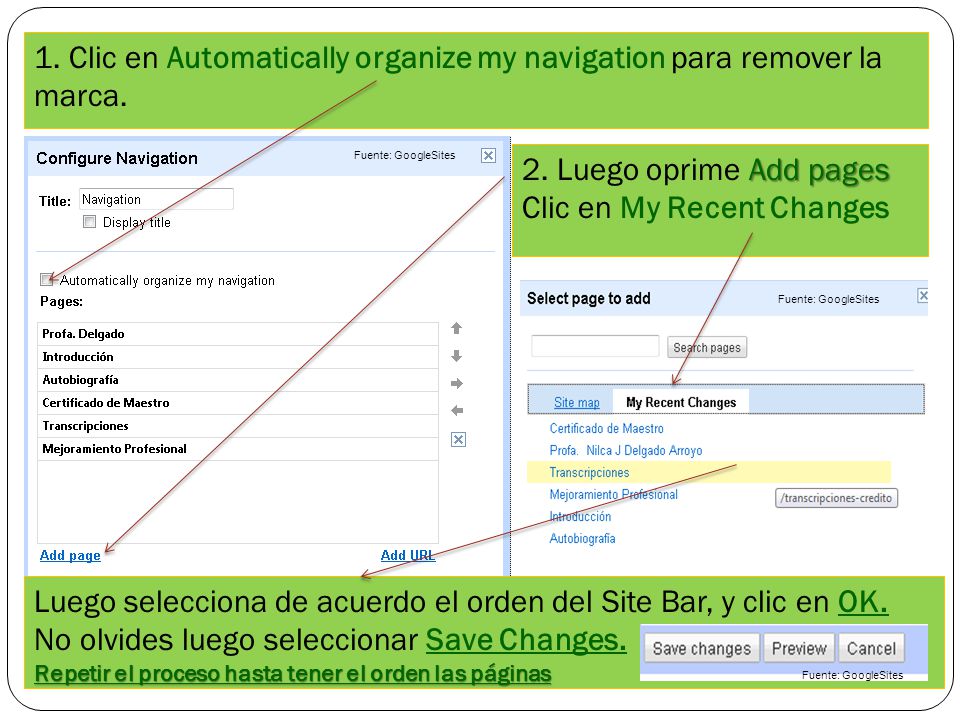Select Mejoramiento Profesional in Pages list
960x720 pixels.
(x=238, y=449)
